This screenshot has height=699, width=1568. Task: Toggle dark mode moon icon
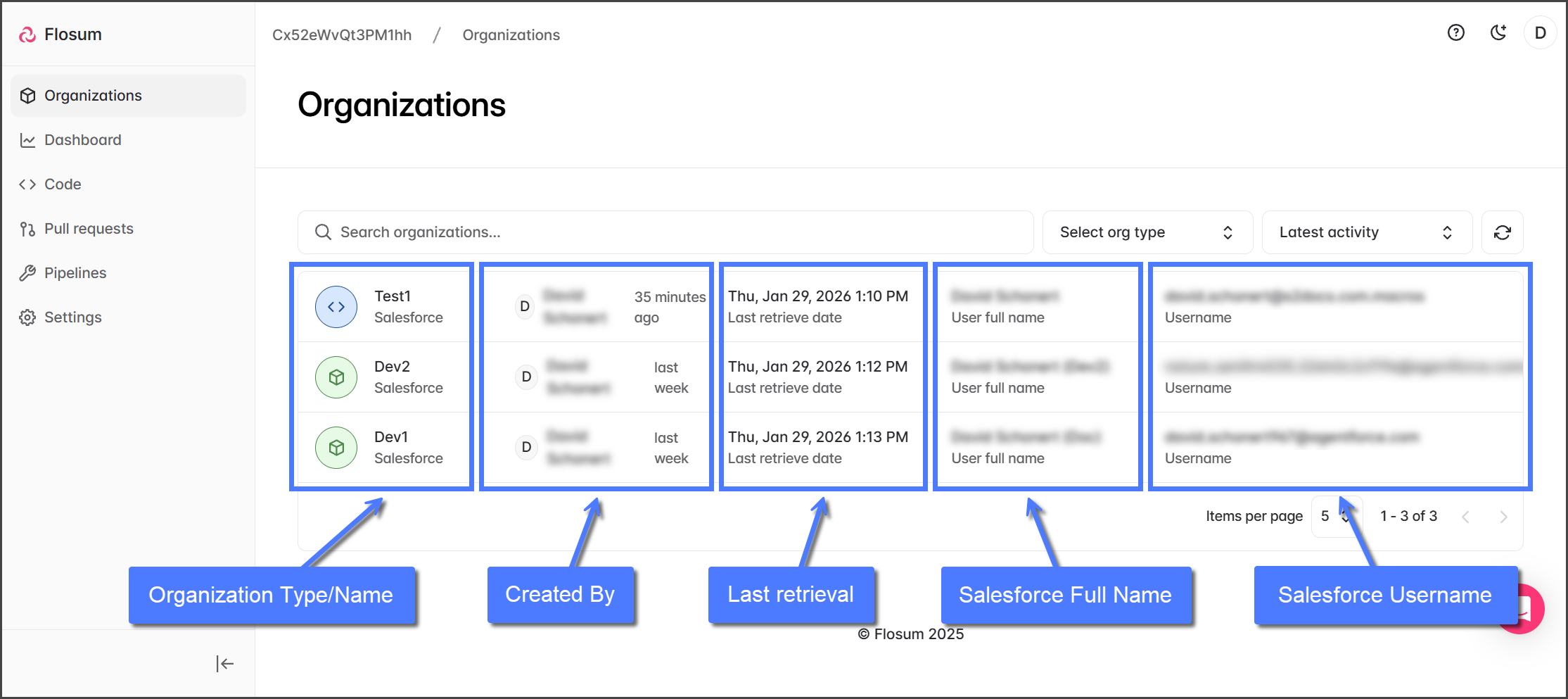pos(1498,33)
